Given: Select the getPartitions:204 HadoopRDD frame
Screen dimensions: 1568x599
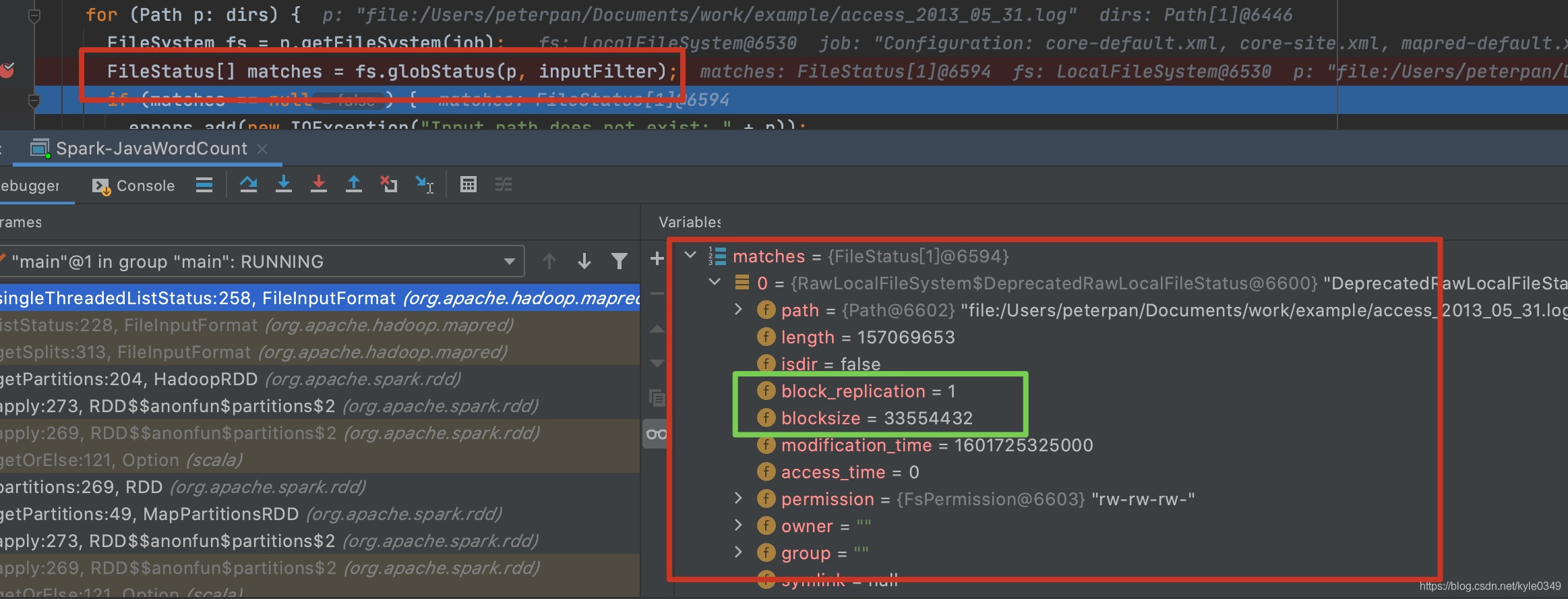Looking at the screenshot, I should coord(320,378).
